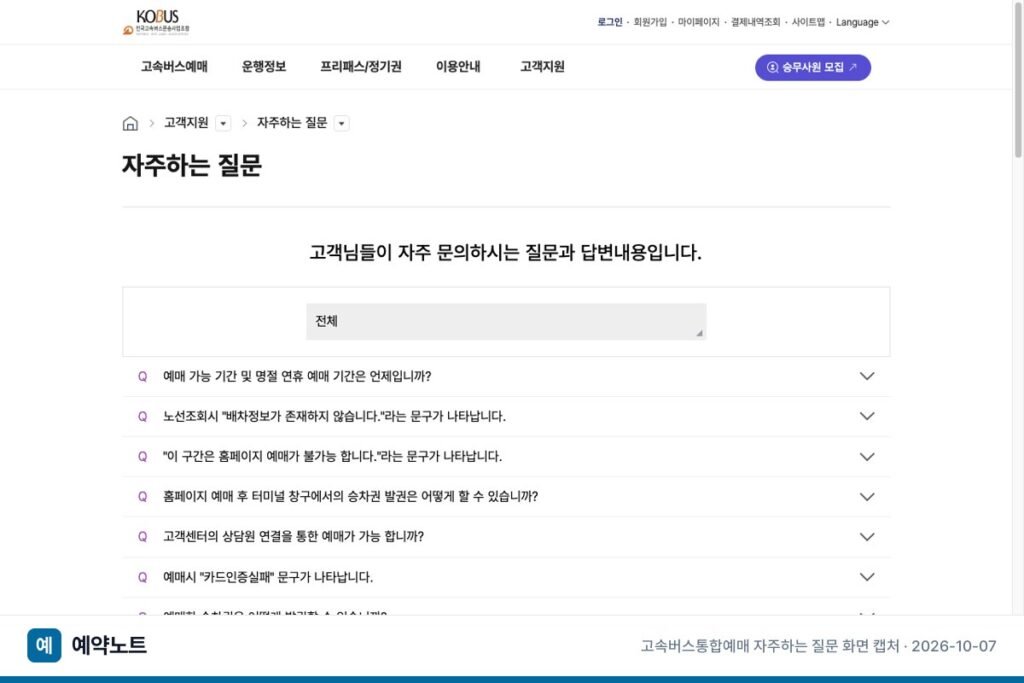Expand the 카드인증실패 question chevron
The width and height of the screenshot is (1024, 683).
tap(867, 577)
